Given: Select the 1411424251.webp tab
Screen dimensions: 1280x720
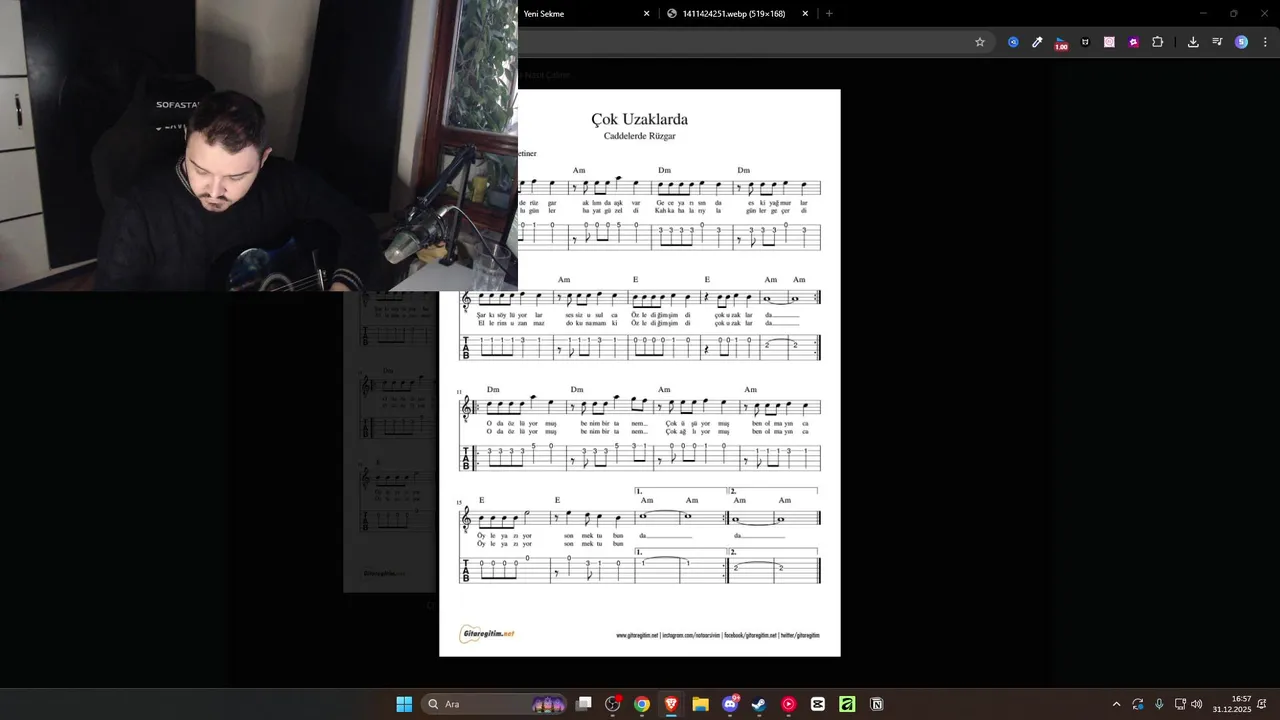Looking at the screenshot, I should 738,14.
